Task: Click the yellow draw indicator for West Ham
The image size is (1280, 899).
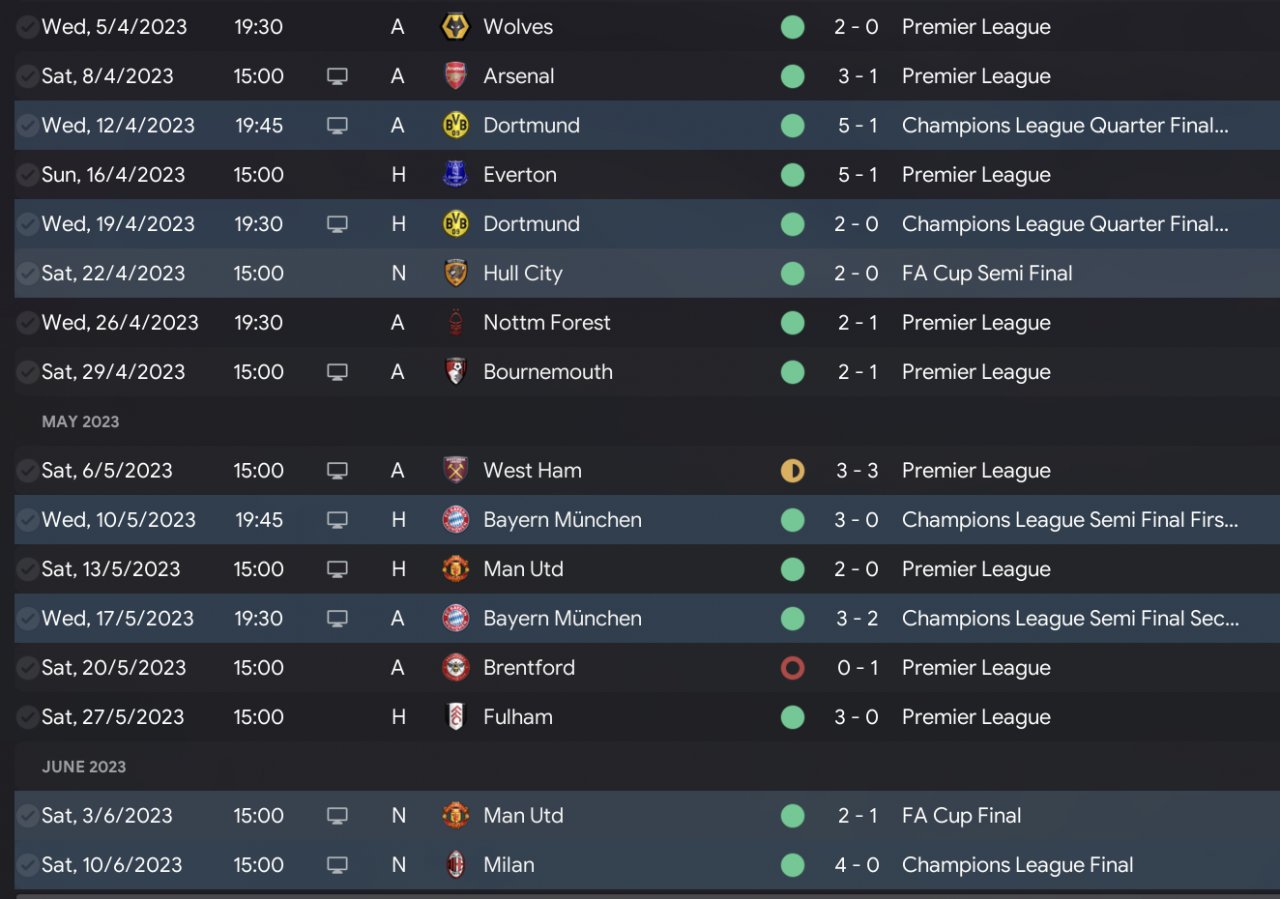Action: (x=792, y=470)
